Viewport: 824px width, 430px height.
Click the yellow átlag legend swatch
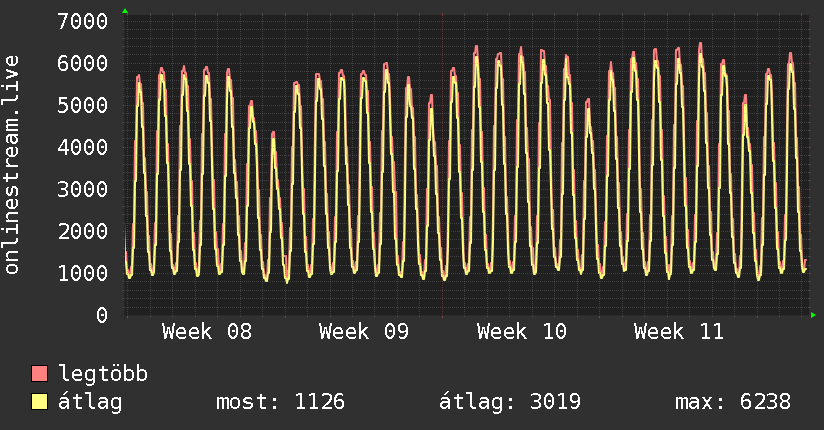pyautogui.click(x=40, y=403)
